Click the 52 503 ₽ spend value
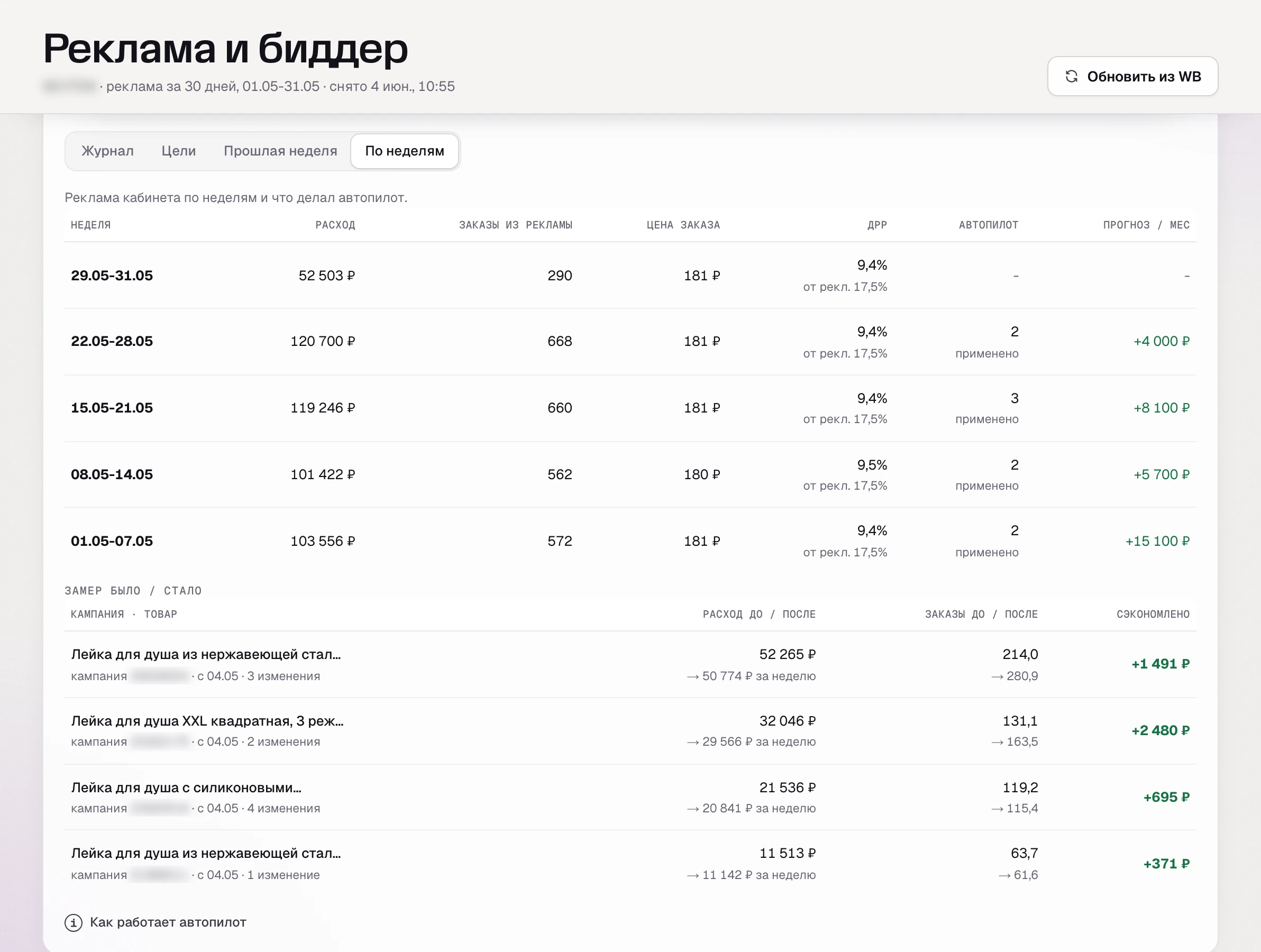 coord(327,276)
